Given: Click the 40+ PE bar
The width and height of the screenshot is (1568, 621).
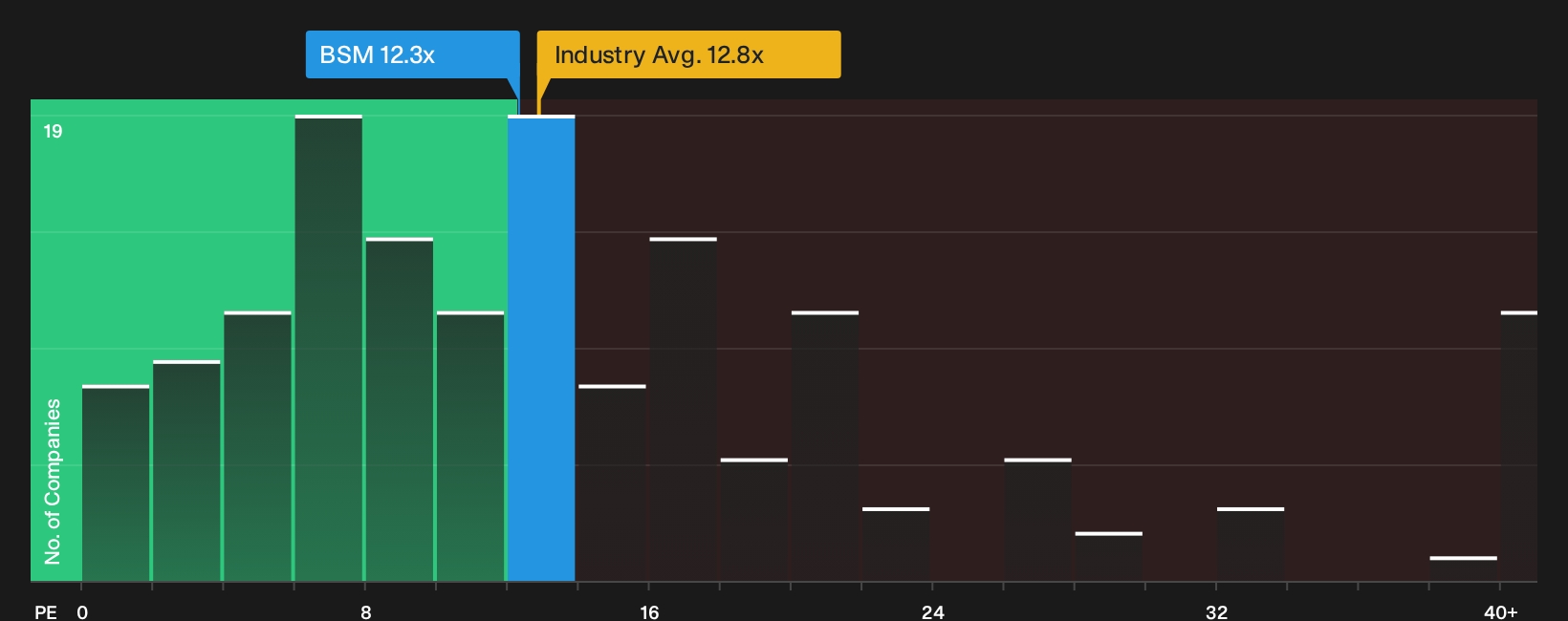Looking at the screenshot, I should tap(1519, 446).
